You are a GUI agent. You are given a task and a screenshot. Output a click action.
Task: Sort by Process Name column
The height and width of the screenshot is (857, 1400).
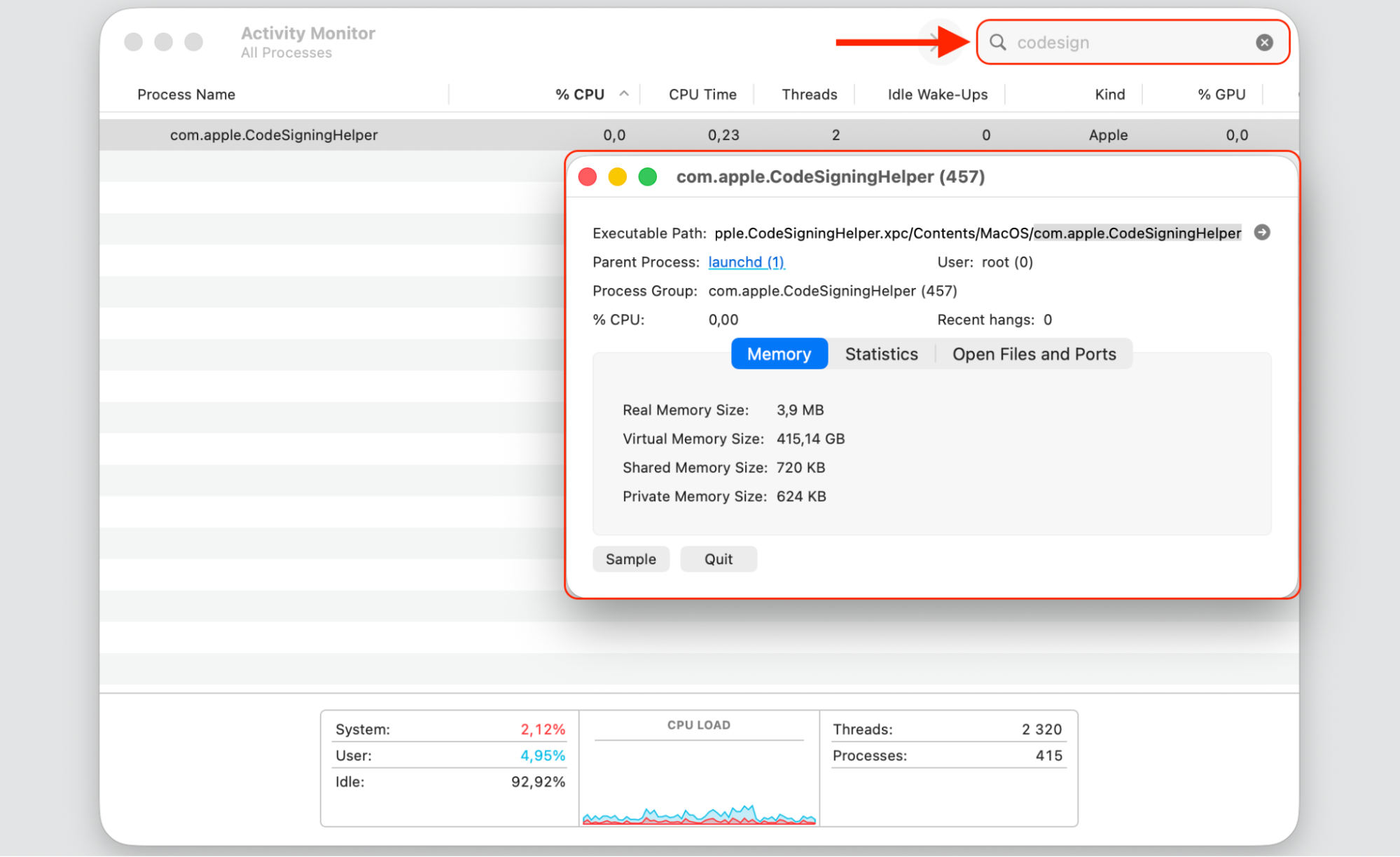[186, 95]
